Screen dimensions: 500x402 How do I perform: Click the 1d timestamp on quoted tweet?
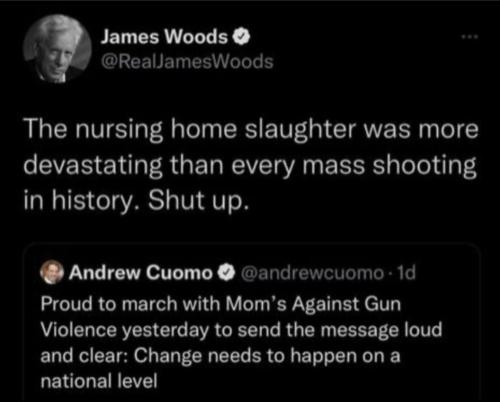tap(407, 273)
